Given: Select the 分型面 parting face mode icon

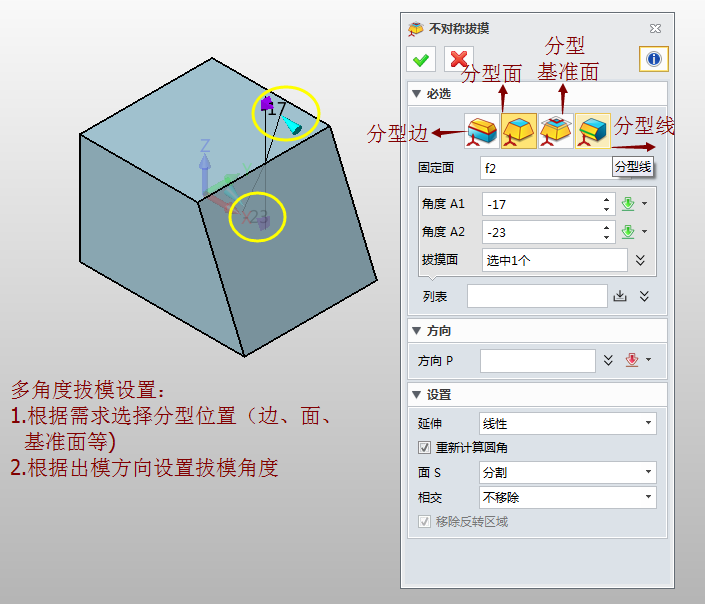Looking at the screenshot, I should [519, 131].
